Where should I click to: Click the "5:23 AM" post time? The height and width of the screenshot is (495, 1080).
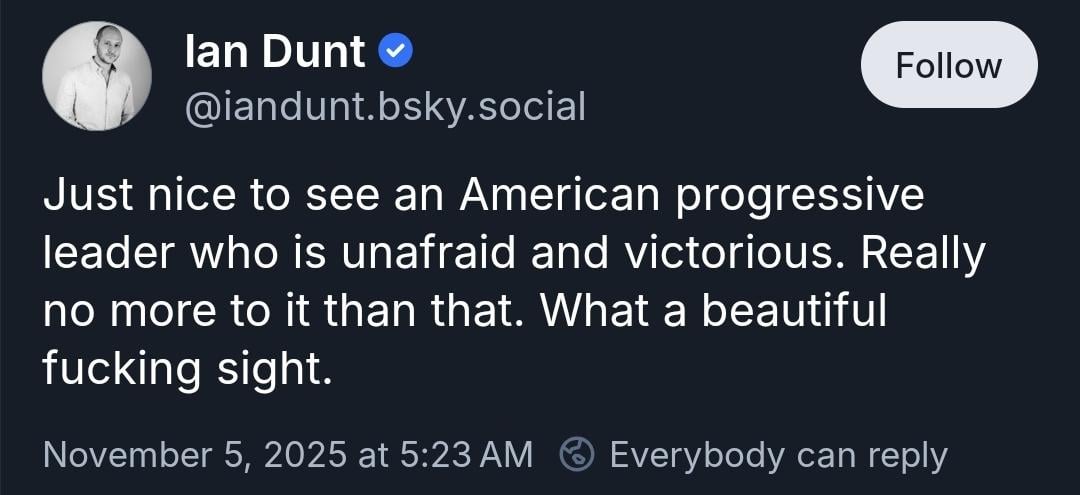coord(467,455)
